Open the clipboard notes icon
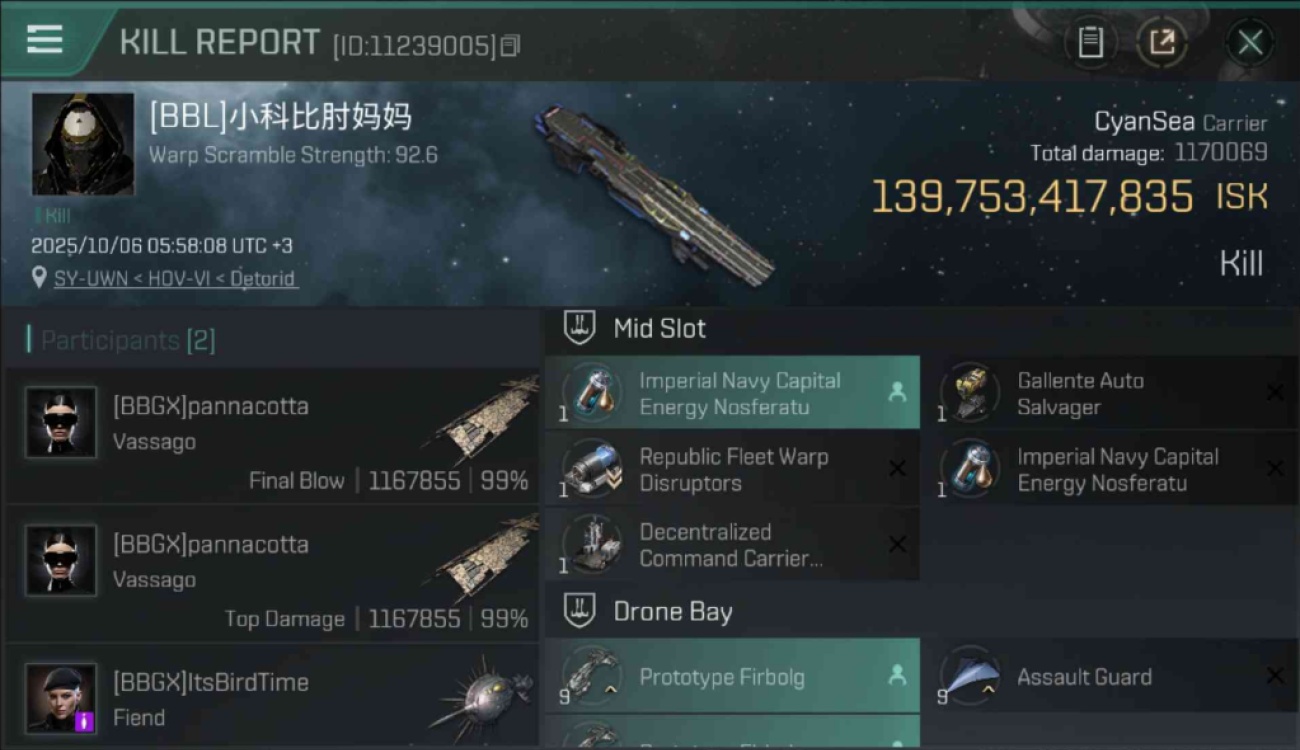 click(1090, 42)
